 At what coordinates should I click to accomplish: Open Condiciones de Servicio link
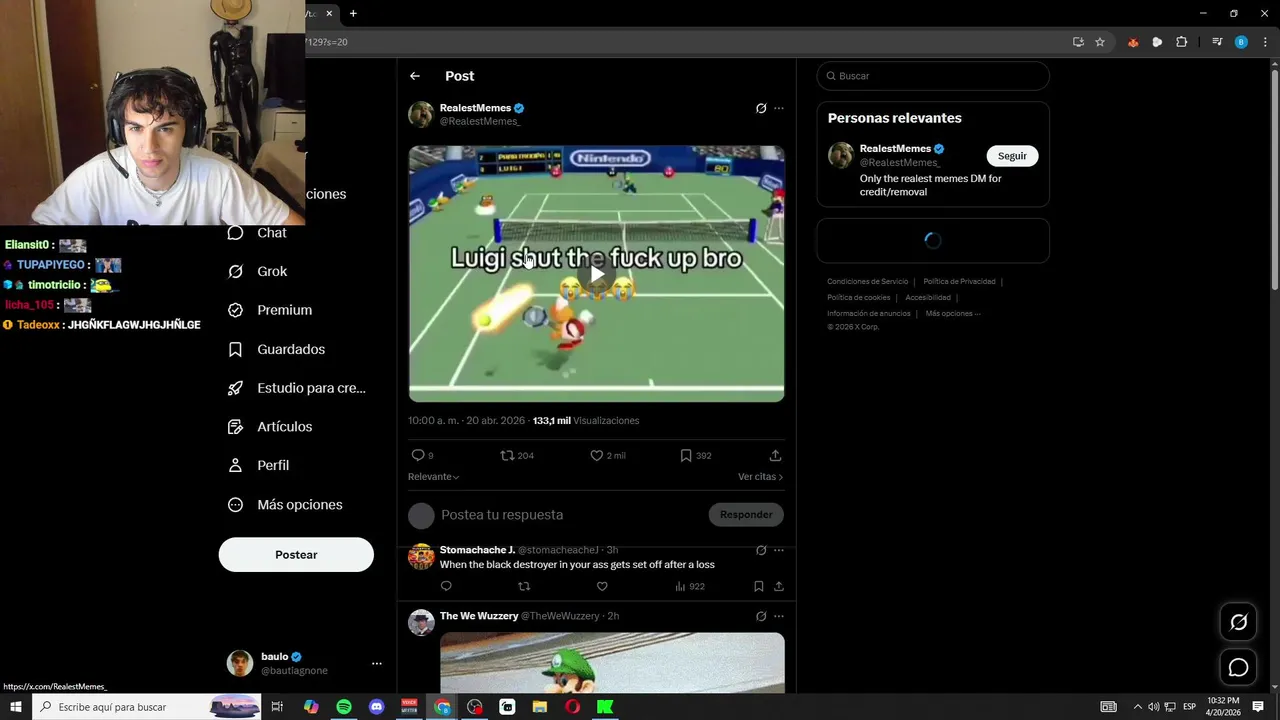coord(867,282)
